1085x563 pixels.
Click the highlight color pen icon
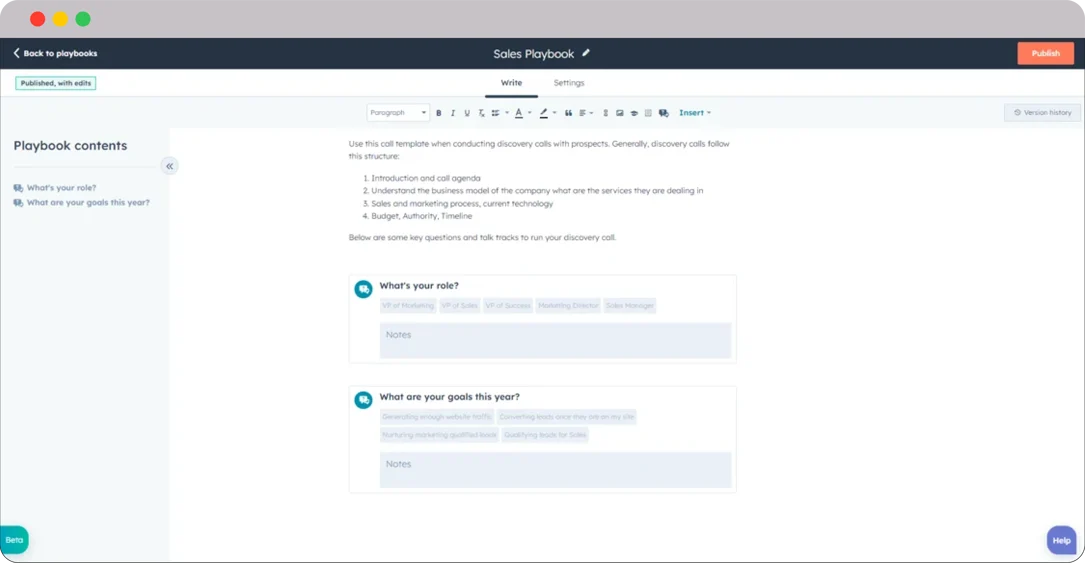544,113
